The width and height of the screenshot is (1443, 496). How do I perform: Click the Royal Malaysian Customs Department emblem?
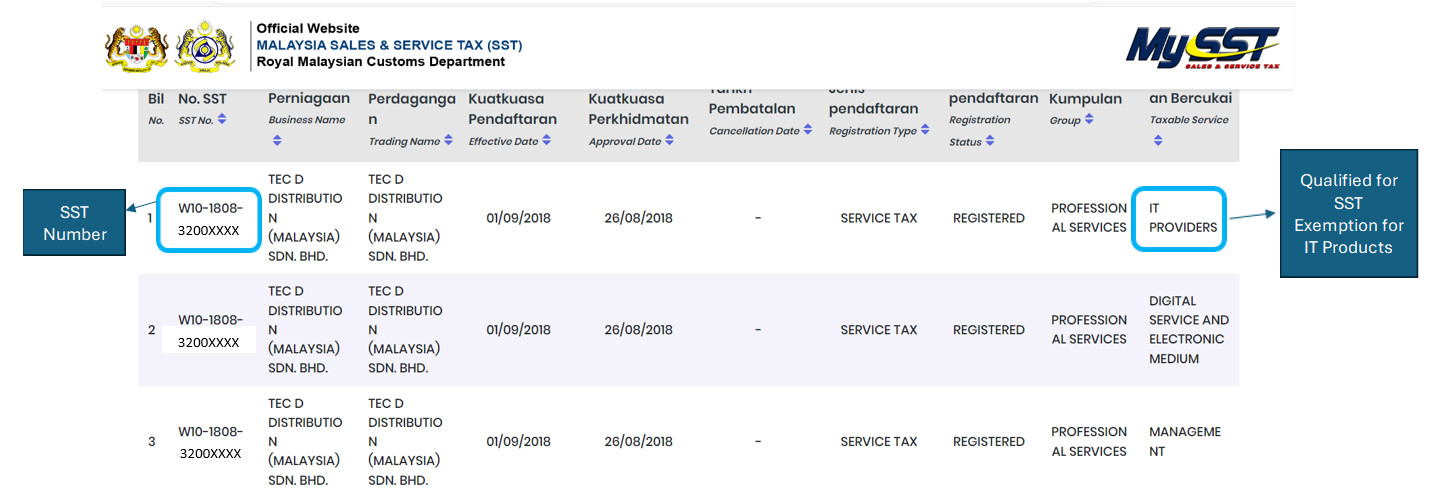[205, 47]
